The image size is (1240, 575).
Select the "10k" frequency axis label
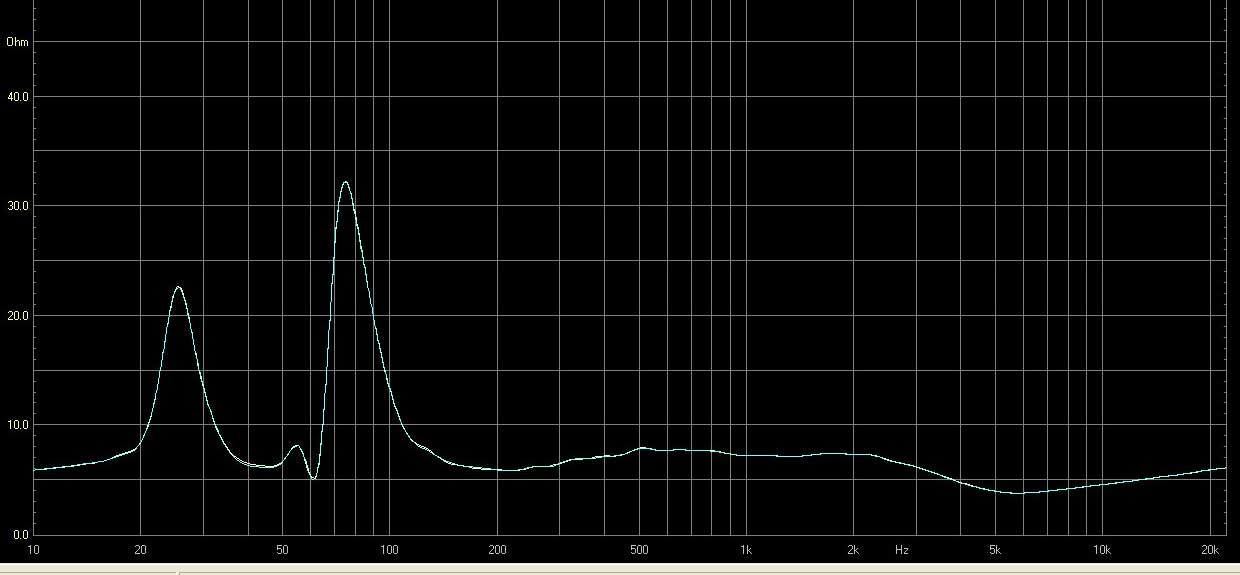pyautogui.click(x=1102, y=550)
